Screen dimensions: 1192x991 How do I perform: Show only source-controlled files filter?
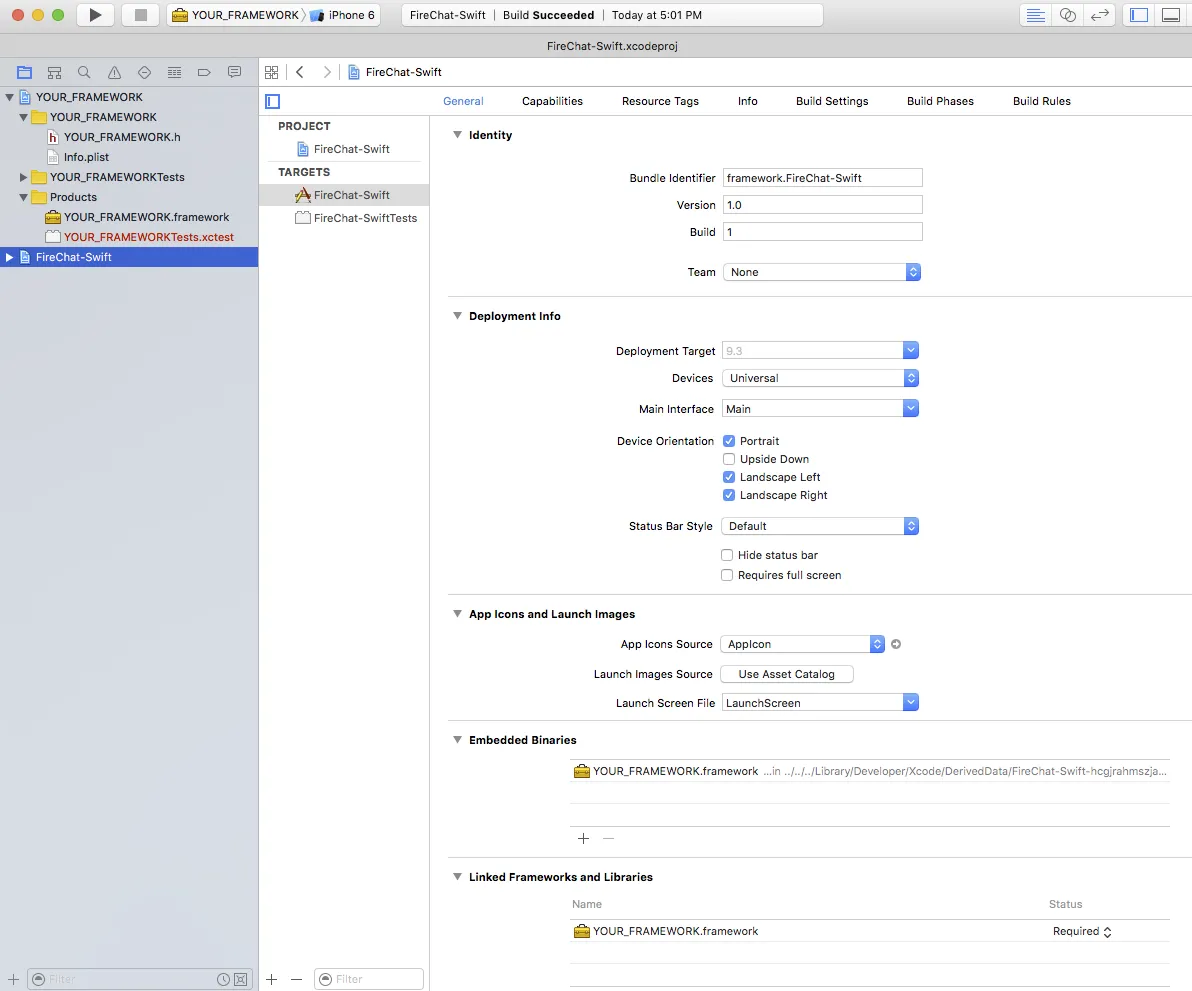pyautogui.click(x=240, y=979)
